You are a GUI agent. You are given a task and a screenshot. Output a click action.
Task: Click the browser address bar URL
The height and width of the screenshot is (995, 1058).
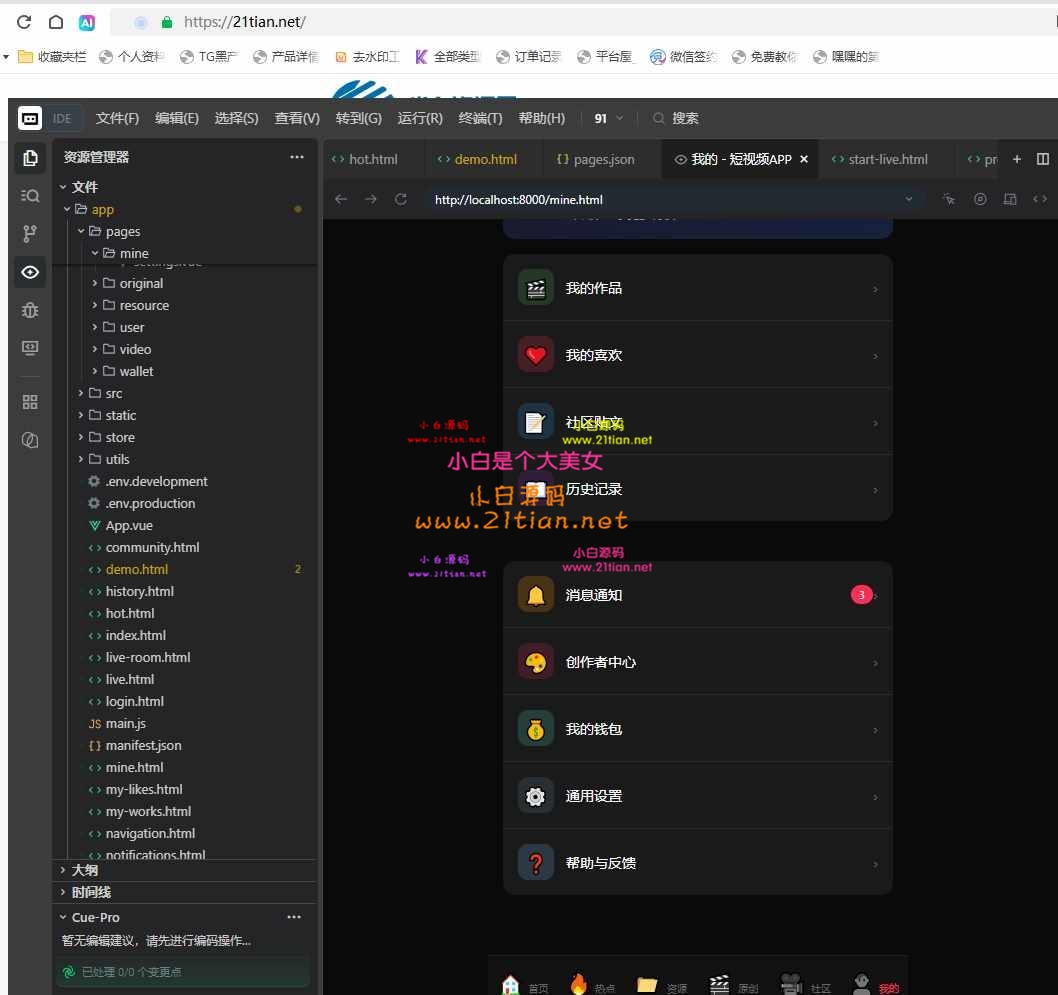coord(245,22)
